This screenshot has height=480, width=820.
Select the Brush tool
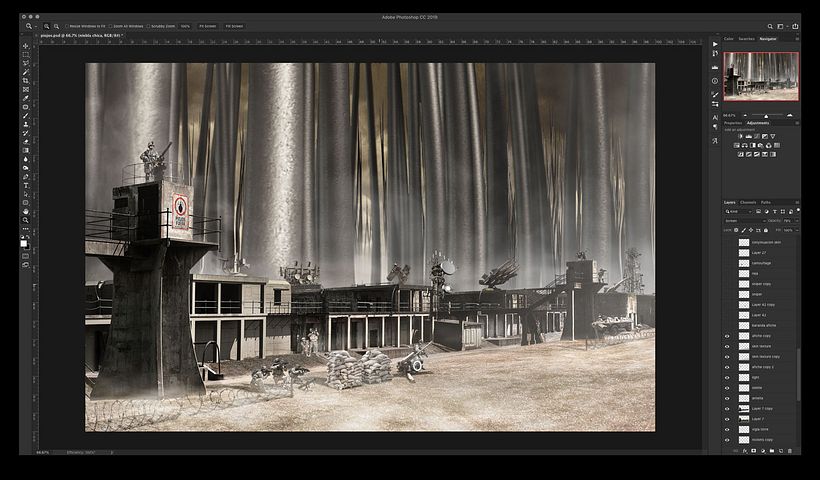tap(26, 116)
